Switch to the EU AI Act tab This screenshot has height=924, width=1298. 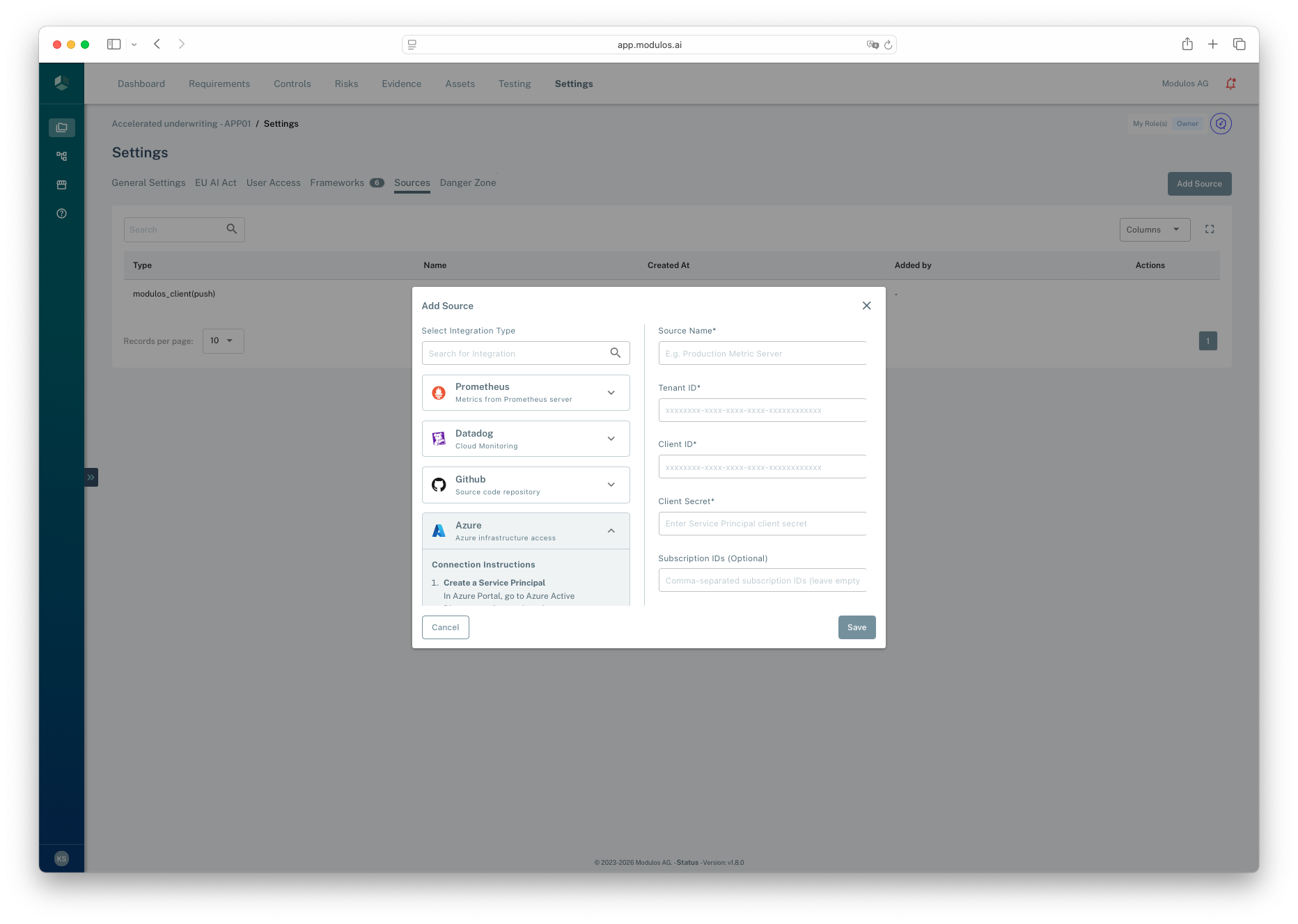(x=215, y=182)
